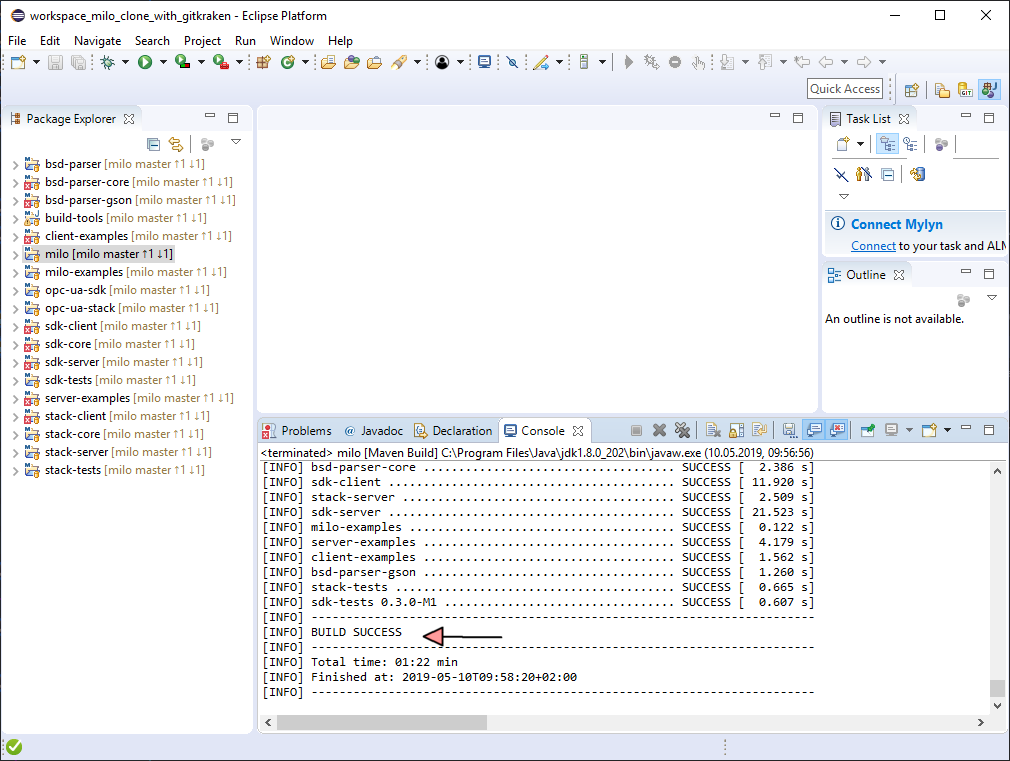This screenshot has height=761, width=1010.
Task: Clear the Console output
Action: pyautogui.click(x=712, y=431)
